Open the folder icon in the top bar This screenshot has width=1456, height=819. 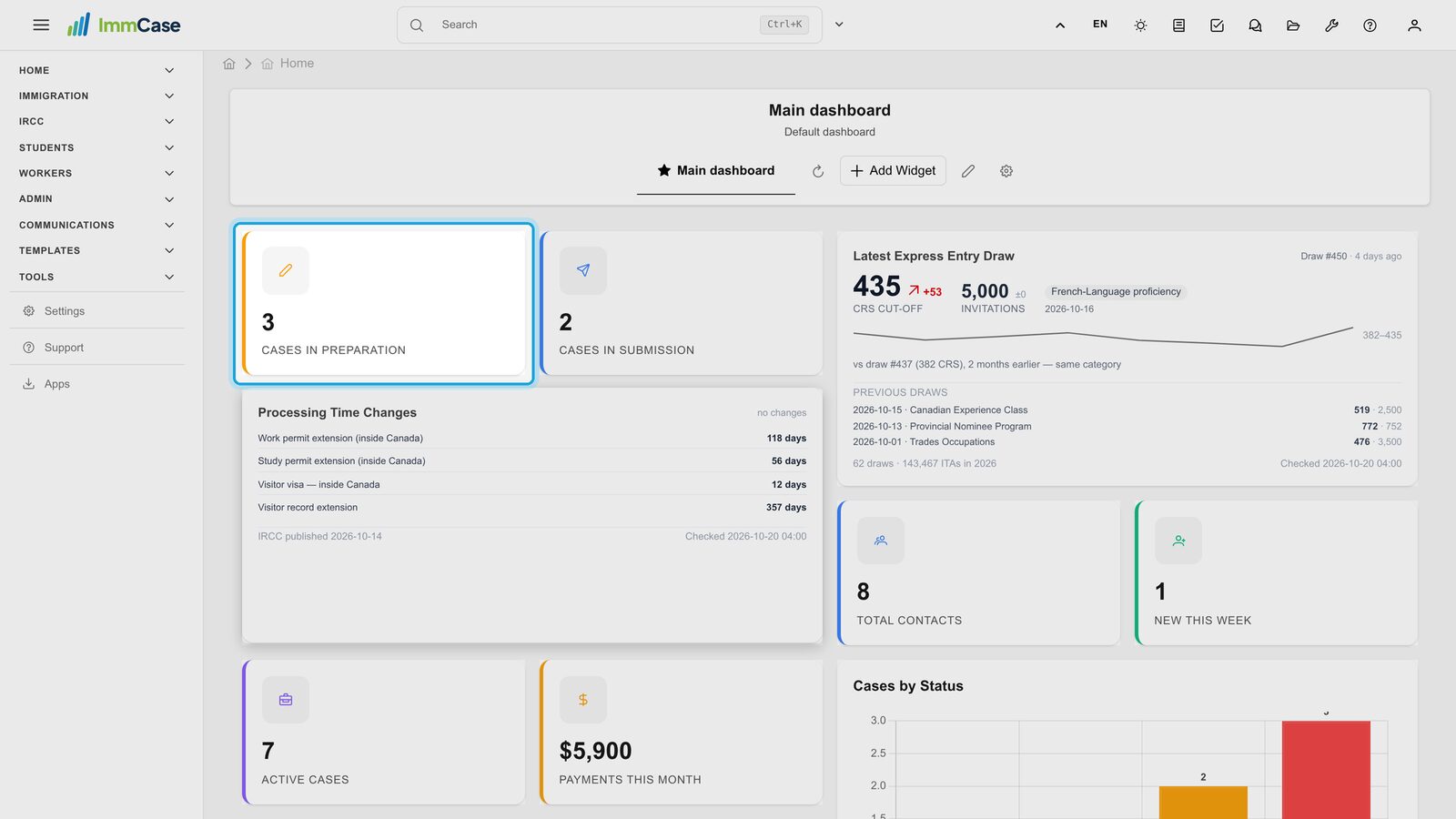pyautogui.click(x=1293, y=25)
